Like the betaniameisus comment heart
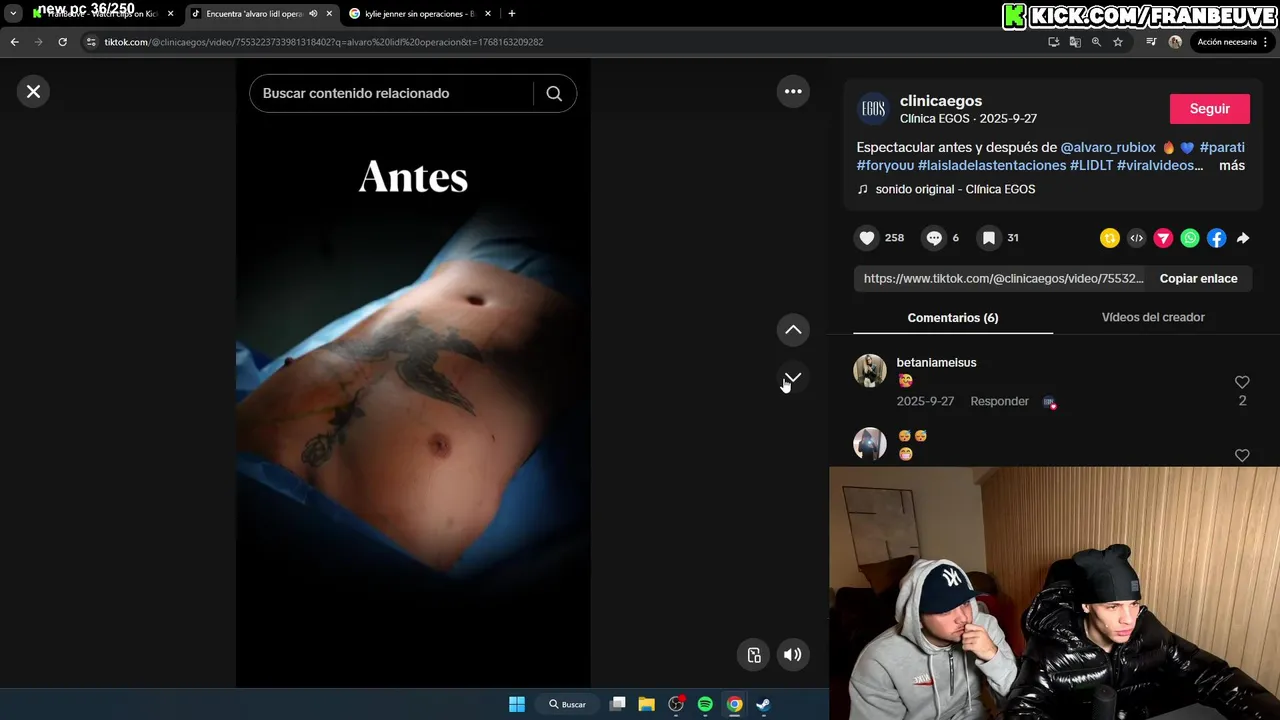The height and width of the screenshot is (720, 1280). tap(1242, 382)
